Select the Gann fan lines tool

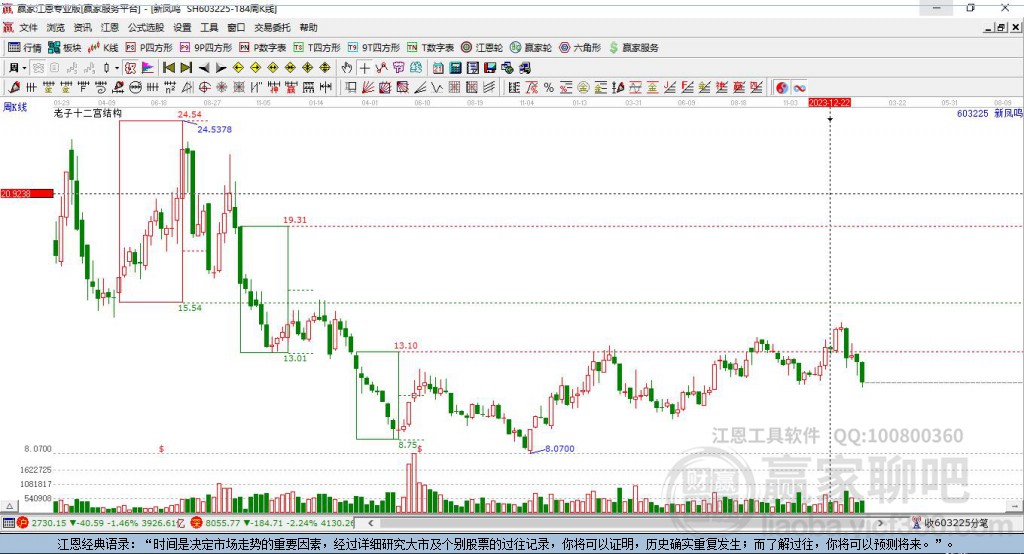(x=368, y=88)
